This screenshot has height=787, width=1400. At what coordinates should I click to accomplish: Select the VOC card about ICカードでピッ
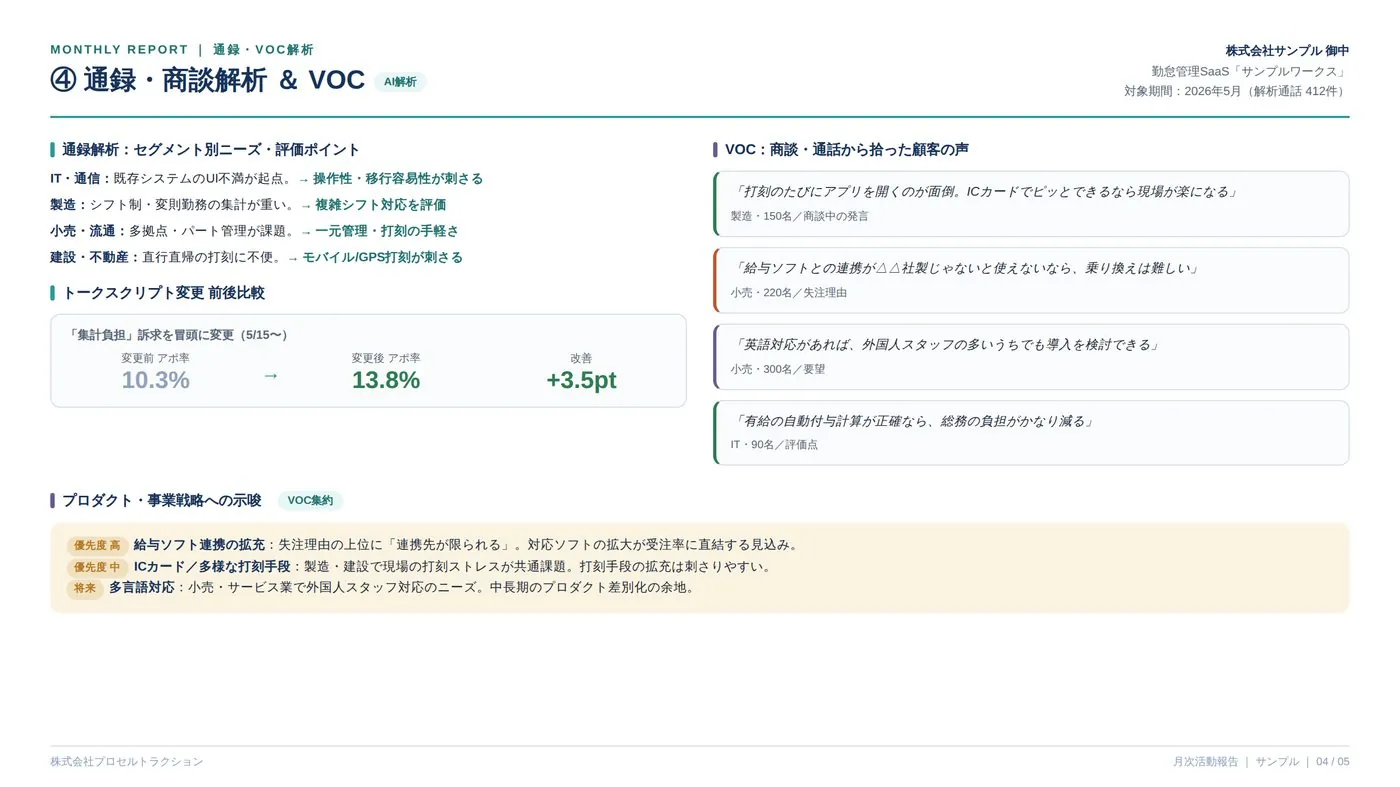point(1031,203)
